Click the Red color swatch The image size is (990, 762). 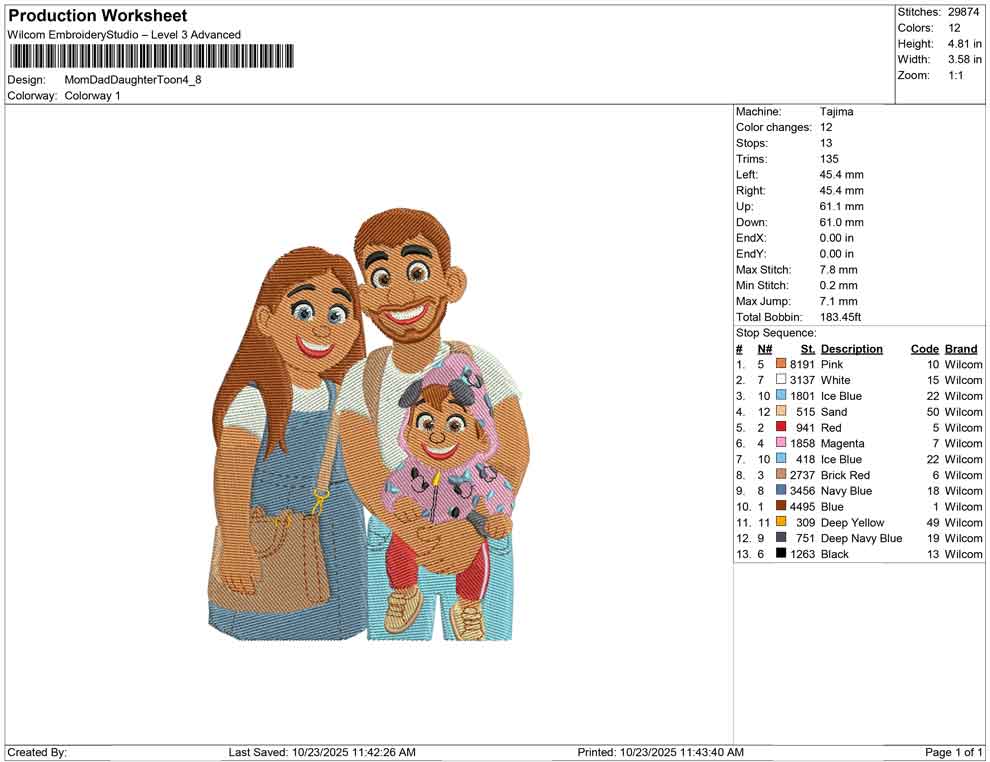click(x=779, y=427)
